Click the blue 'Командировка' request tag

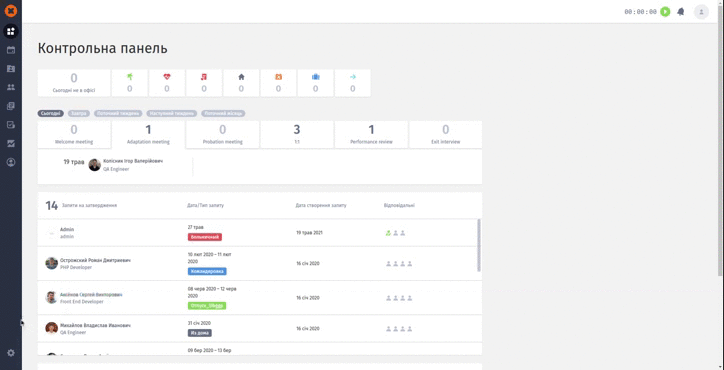(207, 271)
